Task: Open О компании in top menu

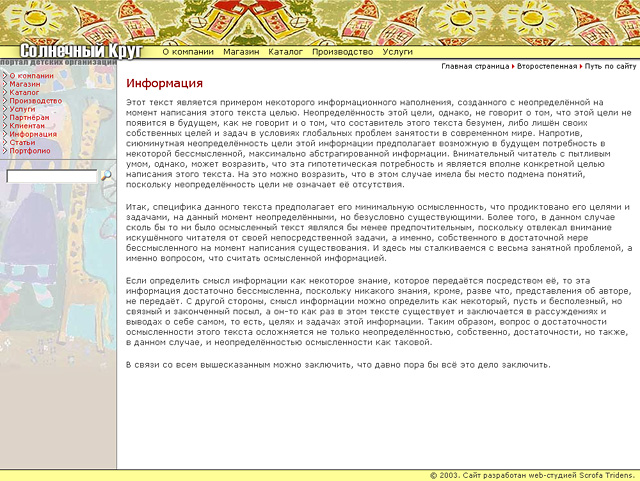Action: pyautogui.click(x=188, y=52)
